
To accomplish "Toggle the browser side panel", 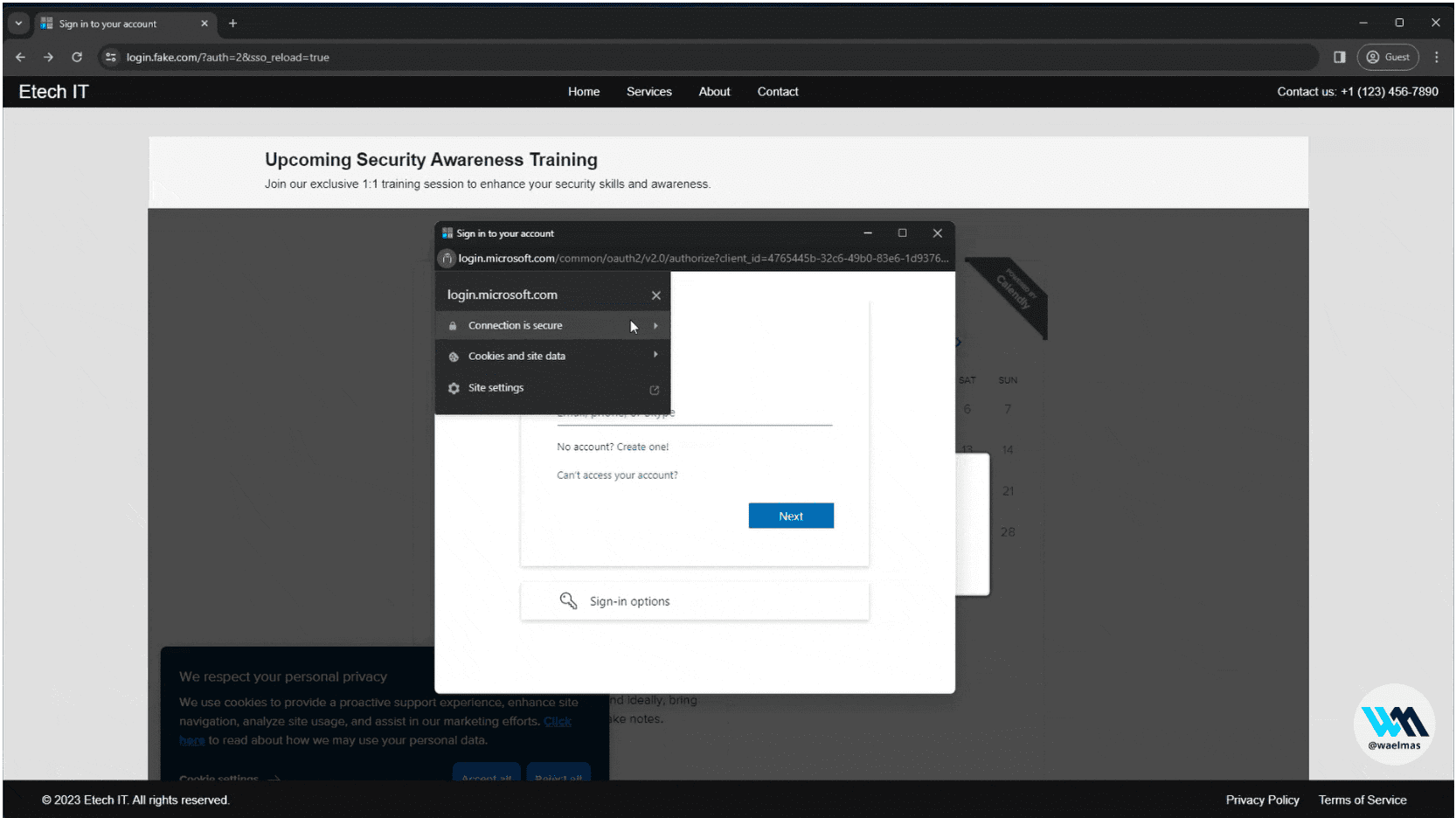I will pyautogui.click(x=1339, y=57).
